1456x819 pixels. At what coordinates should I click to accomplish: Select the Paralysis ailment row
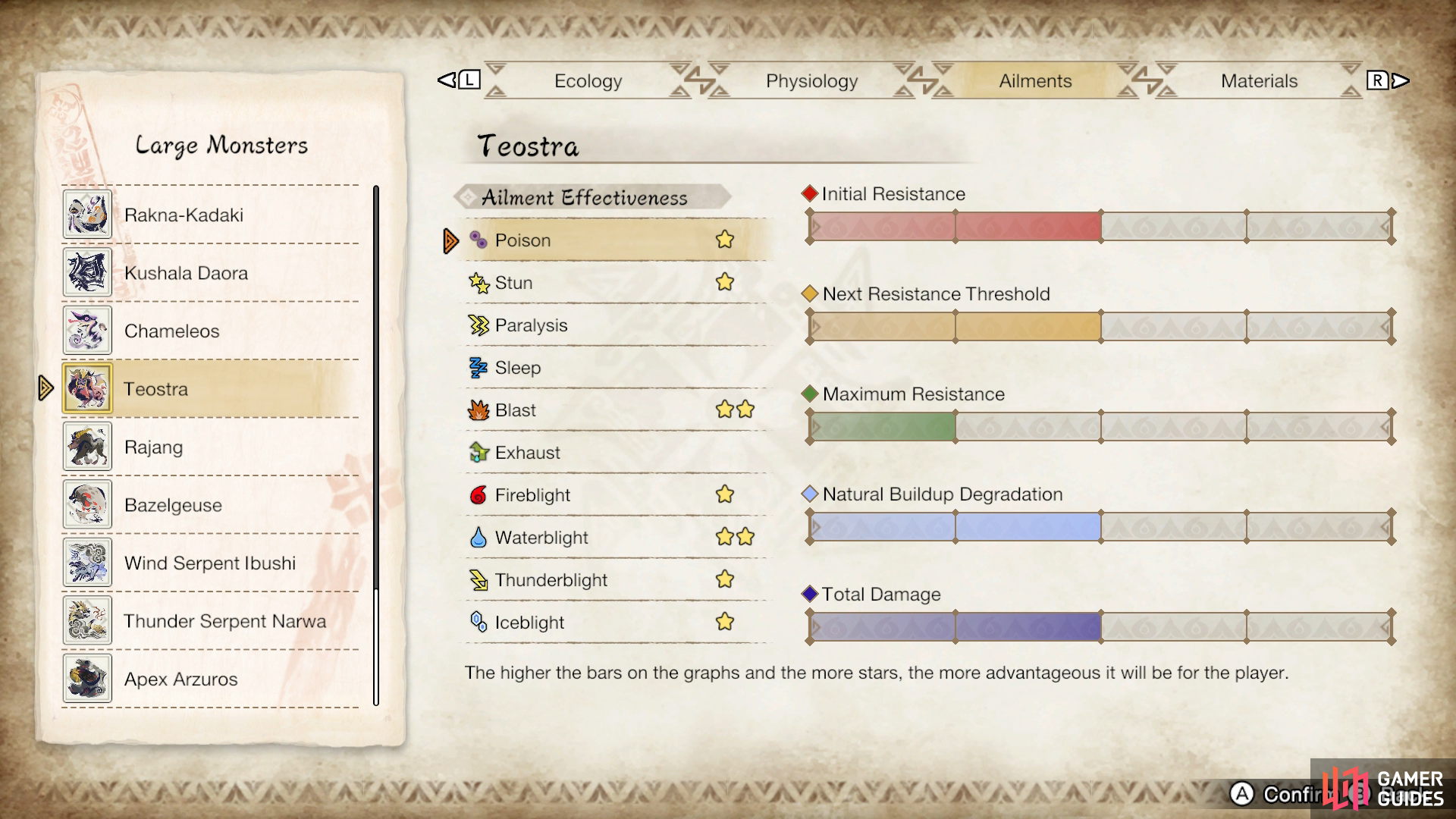tap(616, 325)
